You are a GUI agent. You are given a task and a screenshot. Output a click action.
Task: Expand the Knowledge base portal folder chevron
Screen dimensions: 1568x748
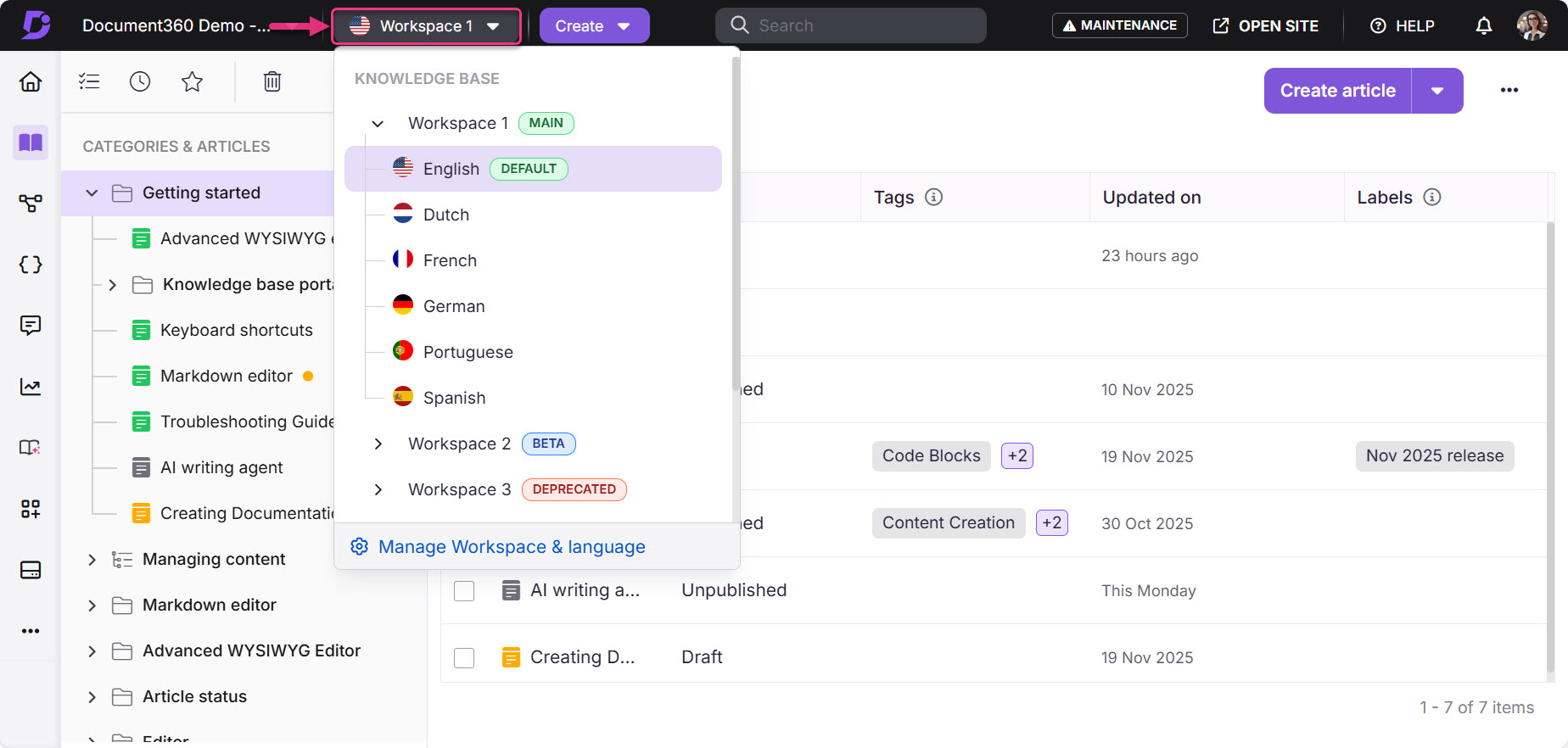(112, 284)
